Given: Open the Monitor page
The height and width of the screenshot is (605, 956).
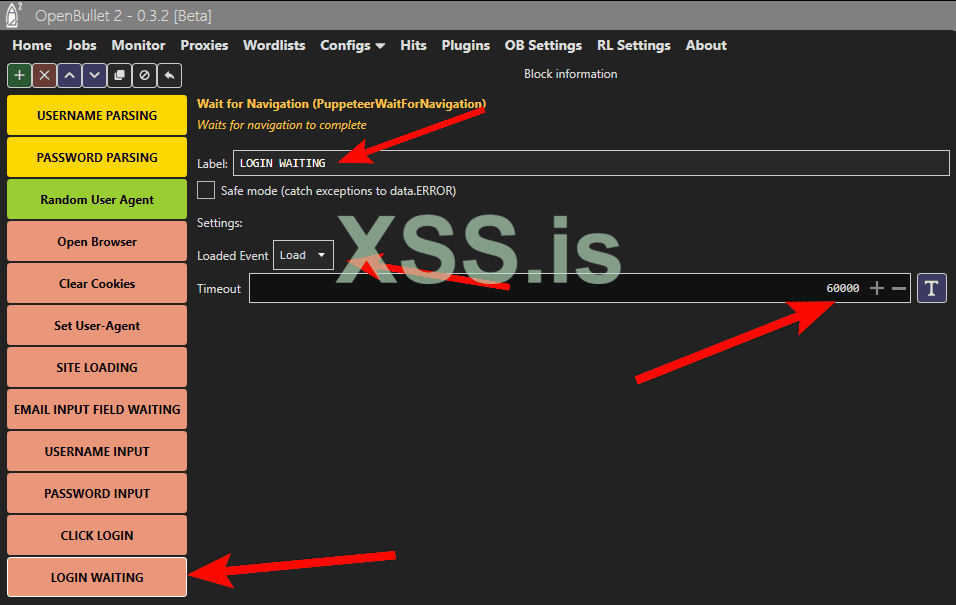Looking at the screenshot, I should [138, 45].
